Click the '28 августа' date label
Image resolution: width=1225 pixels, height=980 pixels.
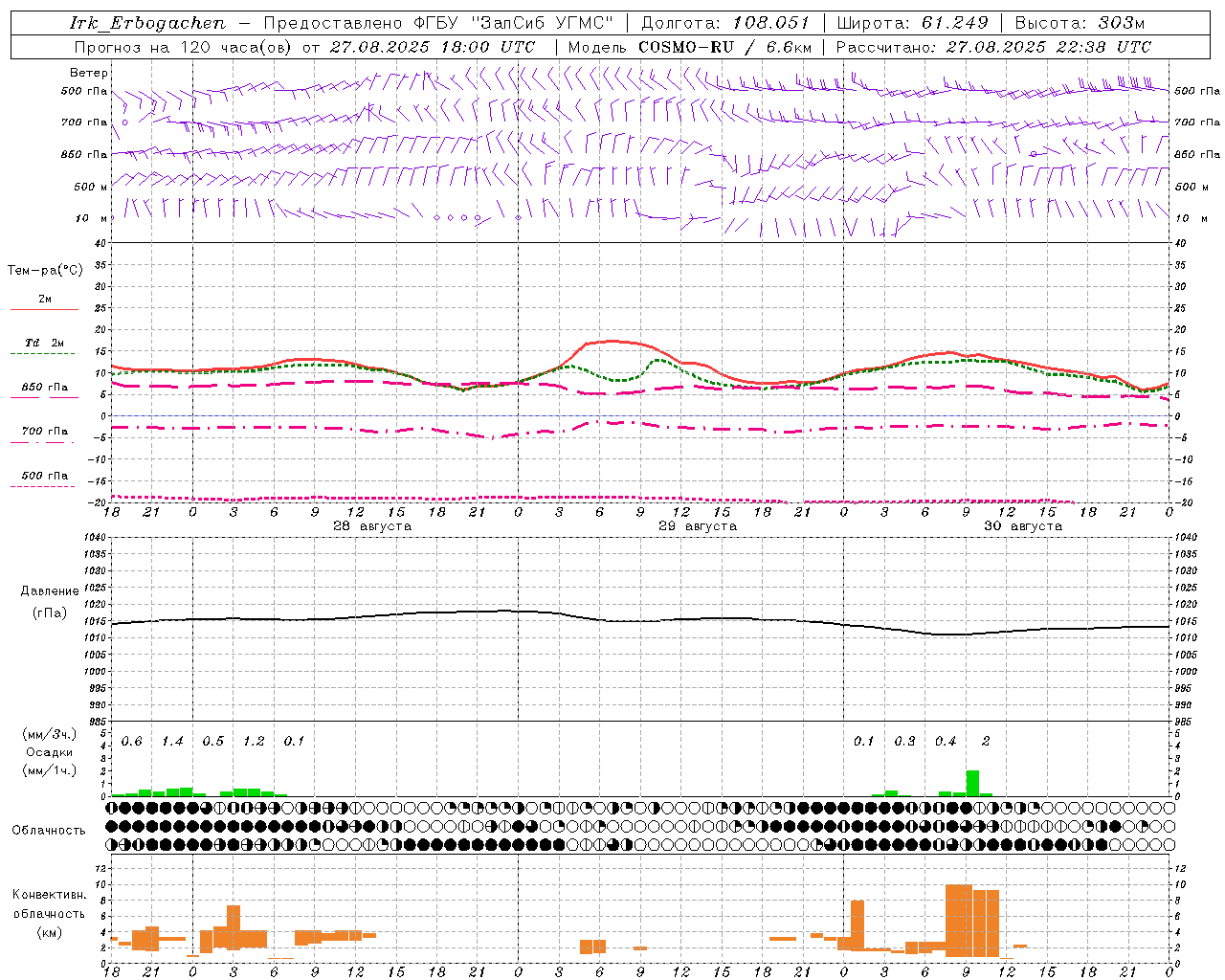(372, 526)
